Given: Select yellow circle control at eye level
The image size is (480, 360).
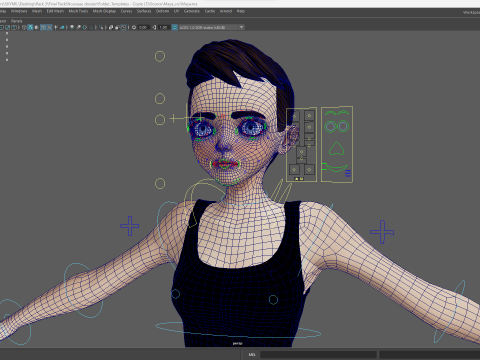Looking at the screenshot, I should tap(160, 120).
